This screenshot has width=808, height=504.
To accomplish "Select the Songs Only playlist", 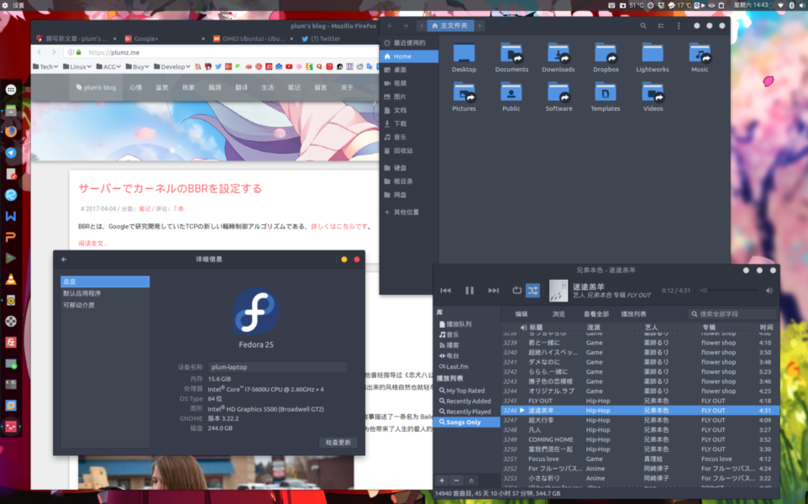I will 467,422.
